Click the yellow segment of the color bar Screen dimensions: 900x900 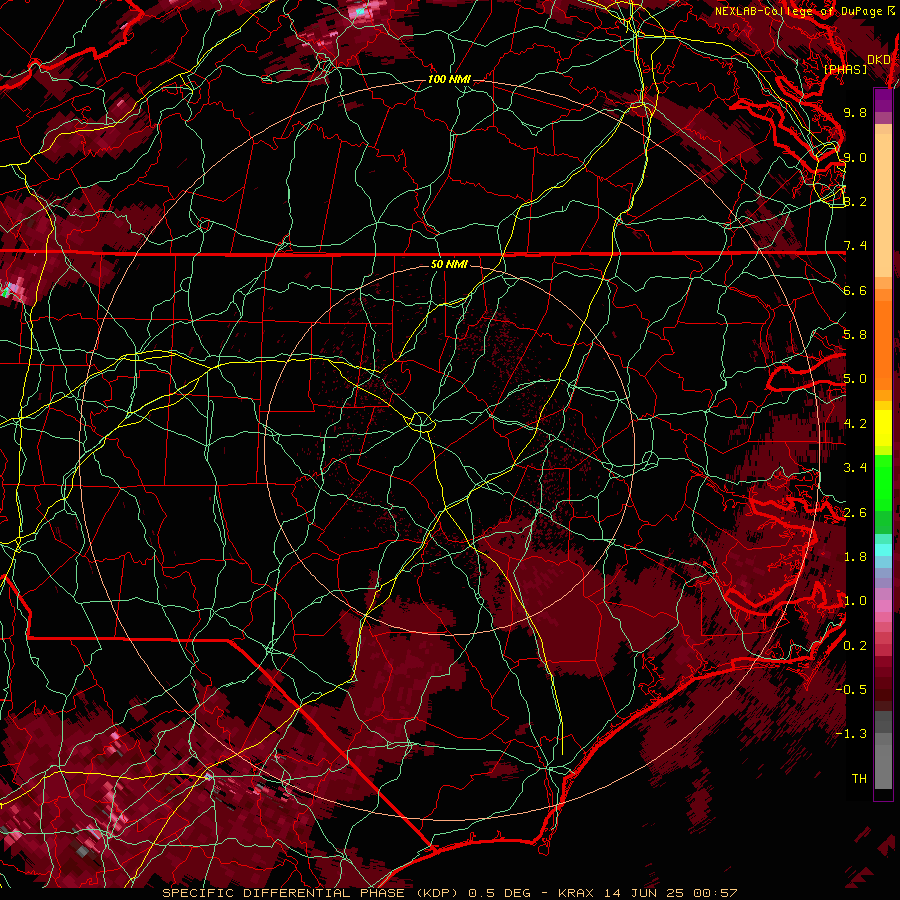coord(883,428)
